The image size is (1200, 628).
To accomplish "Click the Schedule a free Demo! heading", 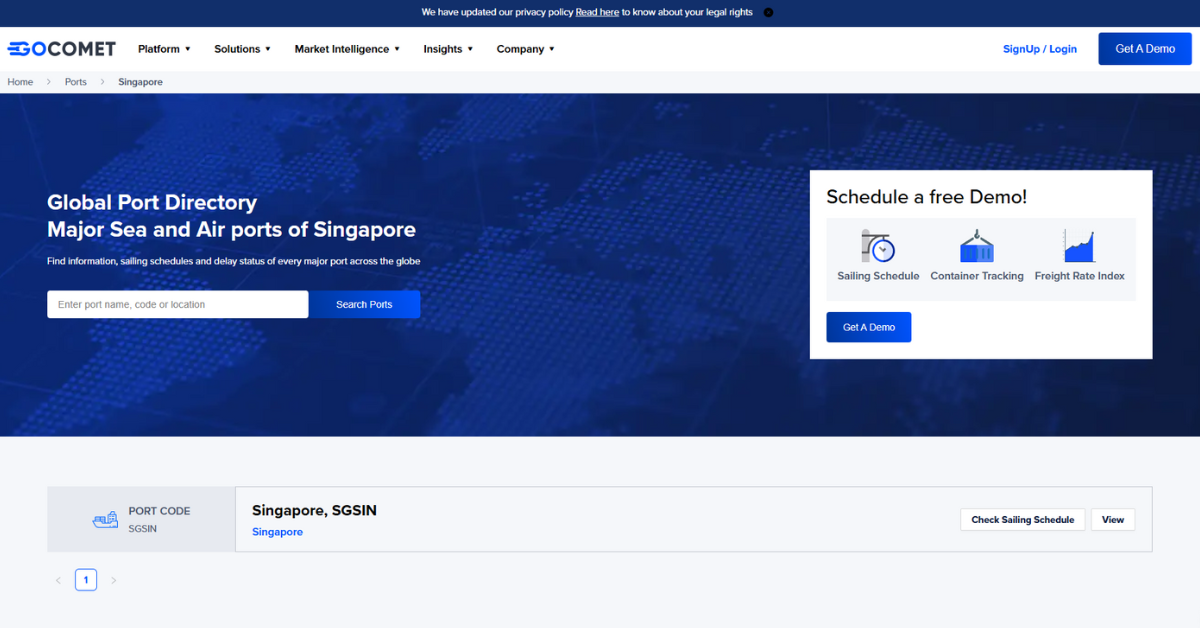I will click(x=926, y=197).
